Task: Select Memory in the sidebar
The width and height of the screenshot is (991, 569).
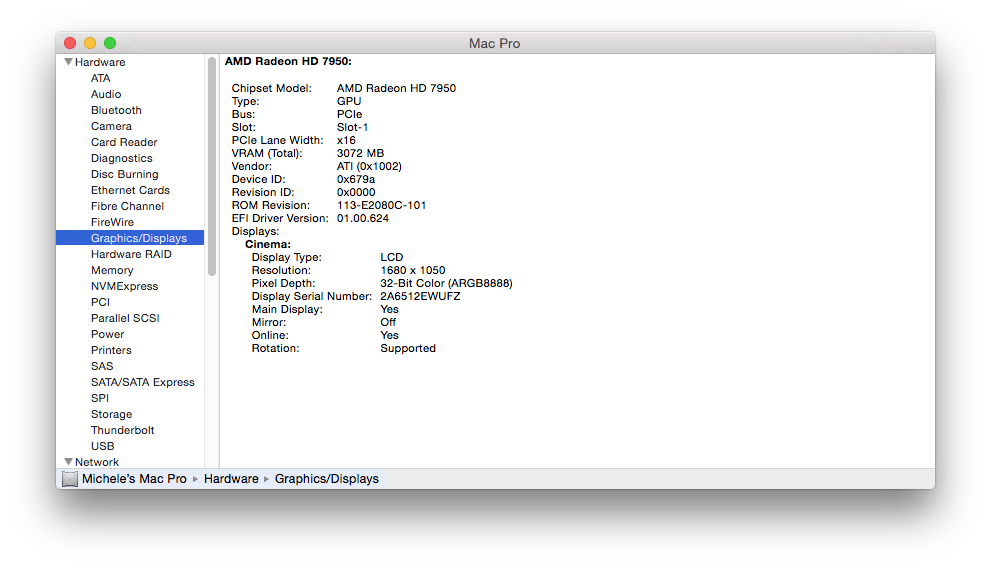Action: pos(112,270)
